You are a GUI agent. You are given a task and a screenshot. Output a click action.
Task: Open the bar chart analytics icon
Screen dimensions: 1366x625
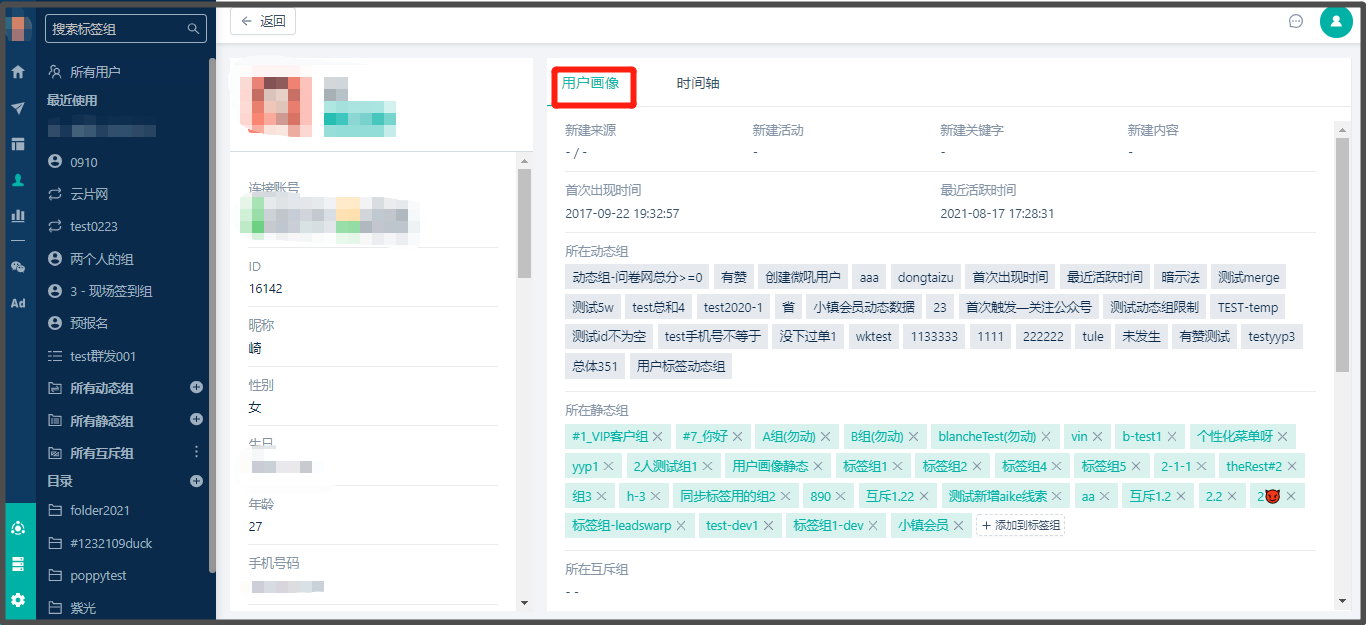coord(17,215)
